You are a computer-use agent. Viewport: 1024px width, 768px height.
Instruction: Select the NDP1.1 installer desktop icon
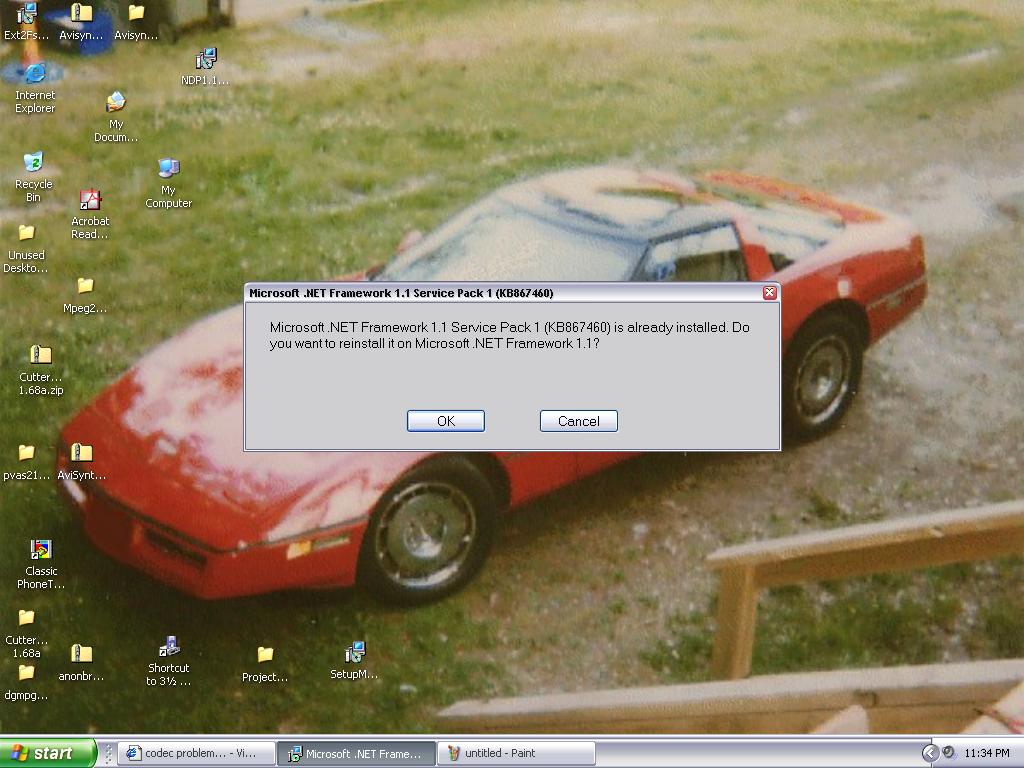[x=205, y=67]
